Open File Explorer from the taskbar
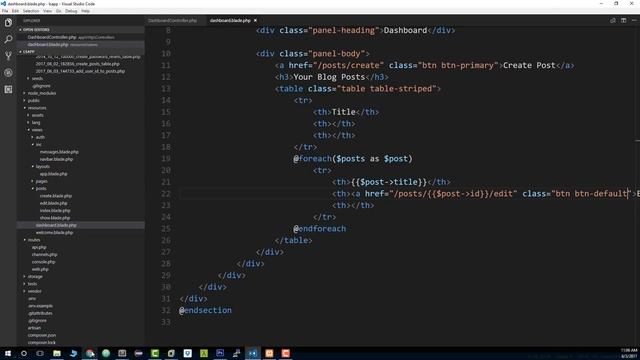This screenshot has width=640, height=360. tap(57, 353)
